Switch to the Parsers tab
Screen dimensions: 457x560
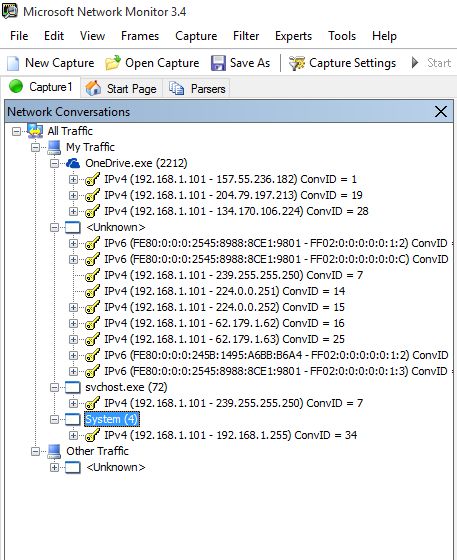[197, 88]
